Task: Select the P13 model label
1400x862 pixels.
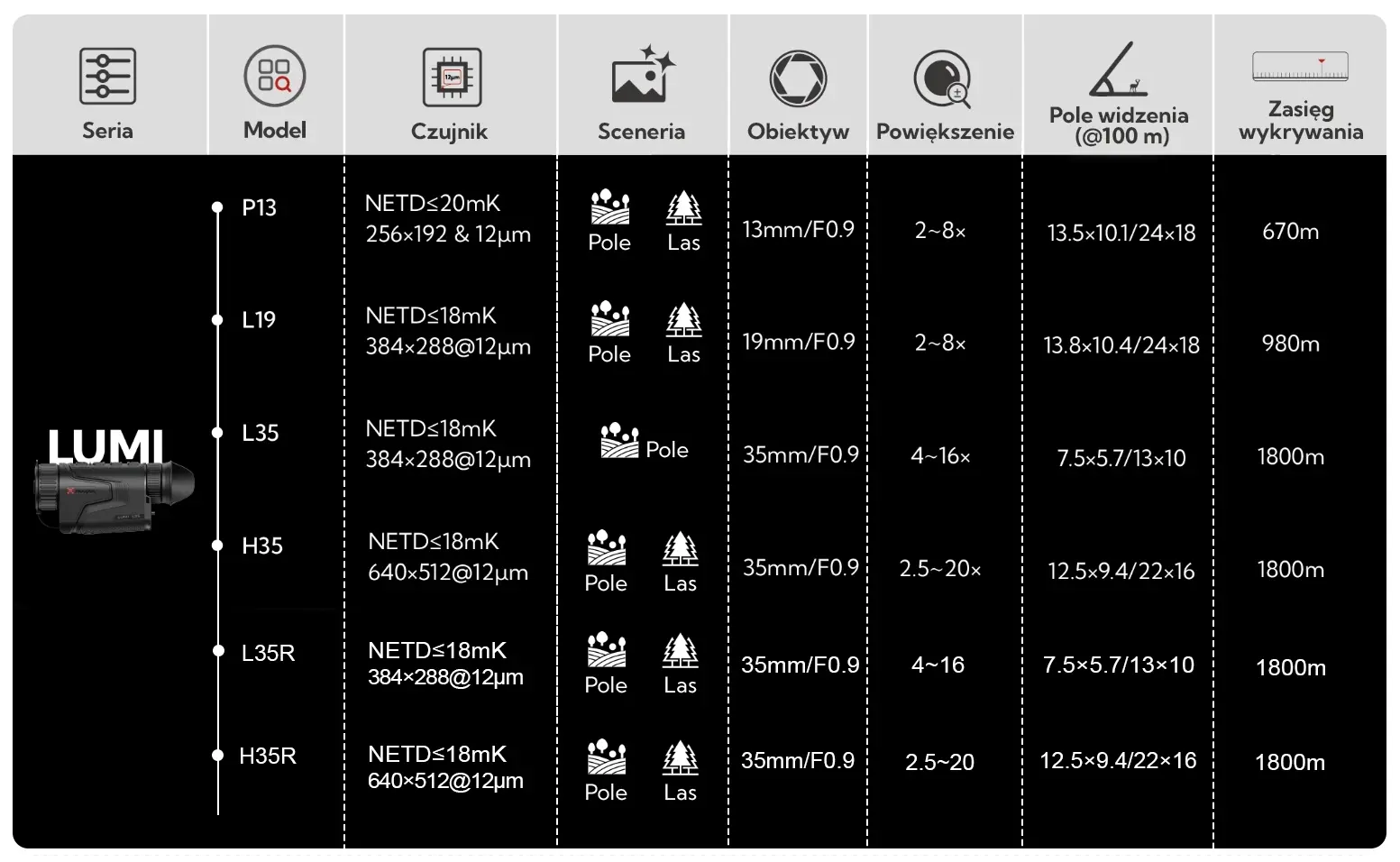Action: tap(260, 207)
